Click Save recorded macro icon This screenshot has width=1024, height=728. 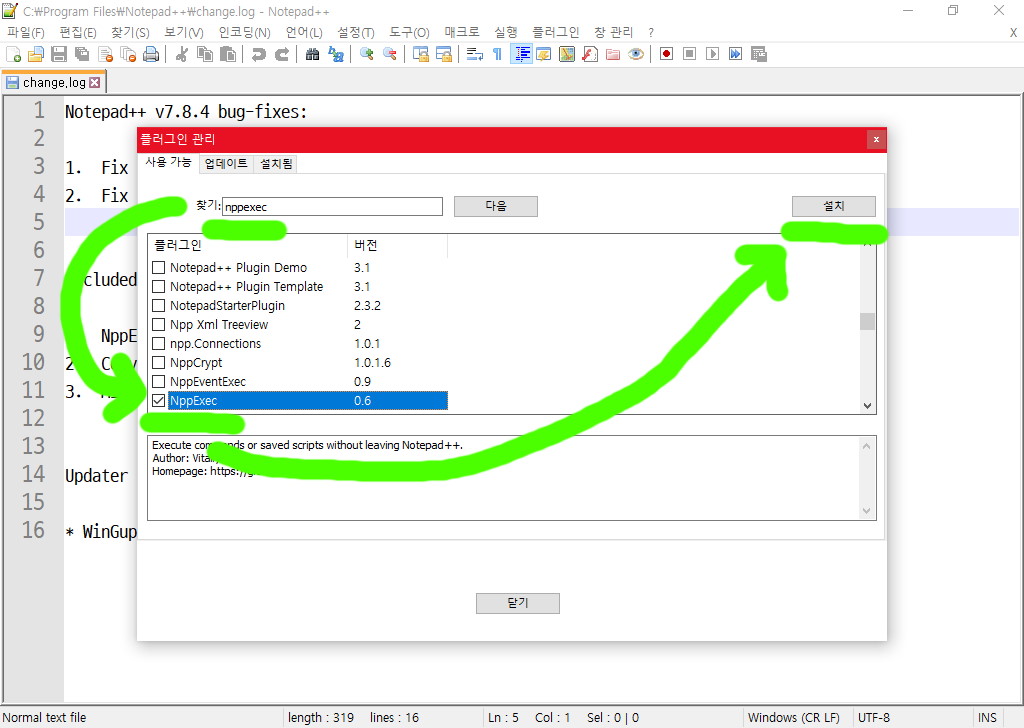[758, 54]
